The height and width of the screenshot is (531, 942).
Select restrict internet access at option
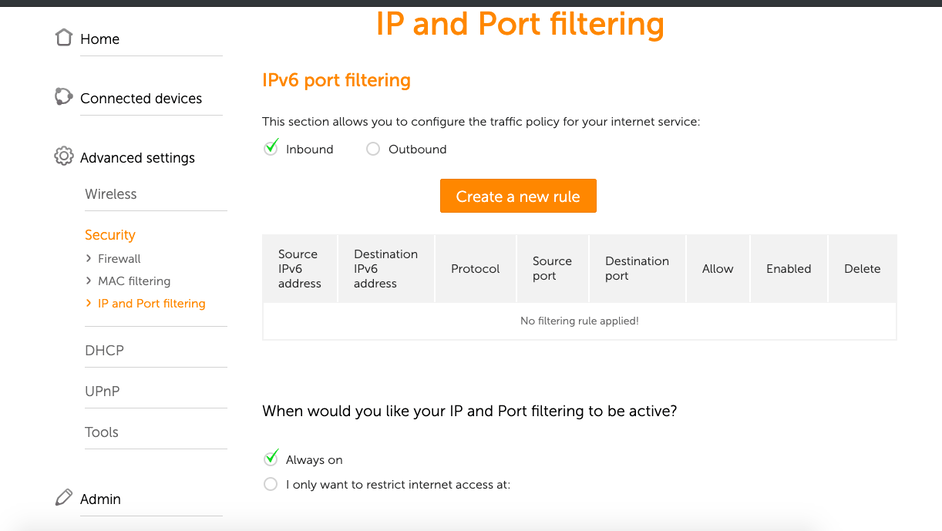pos(271,485)
